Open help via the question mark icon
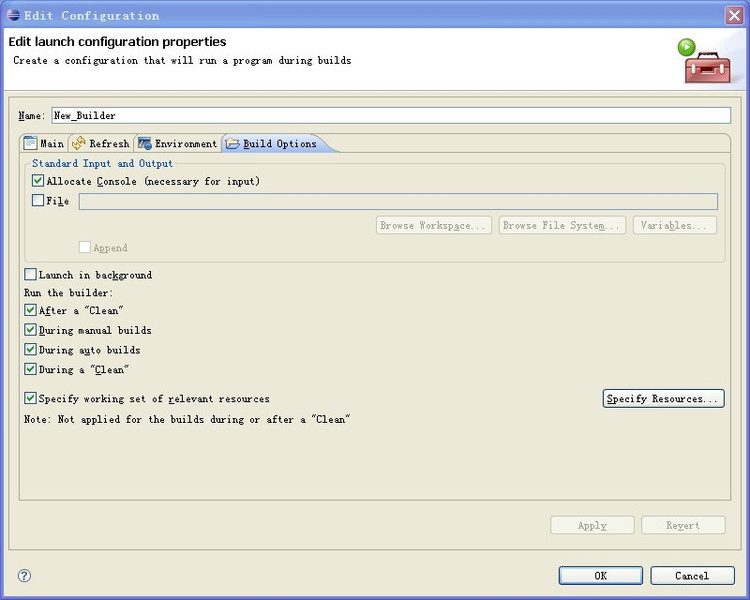 [x=24, y=575]
